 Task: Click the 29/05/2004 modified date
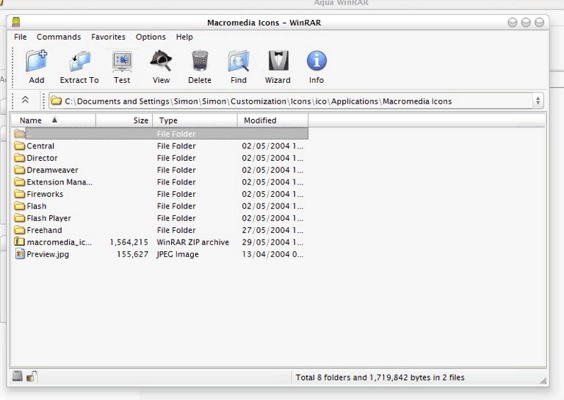[272, 242]
